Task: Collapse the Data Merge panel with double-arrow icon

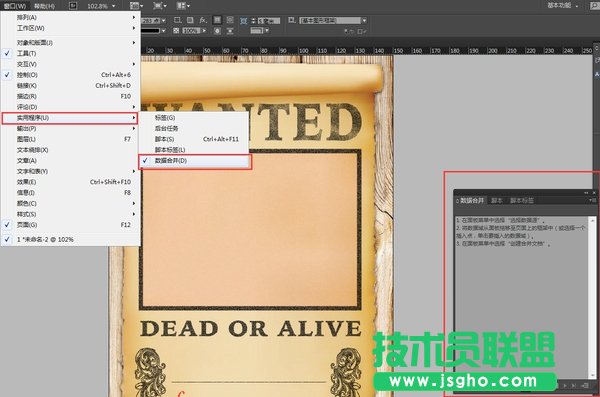Action: coord(586,193)
